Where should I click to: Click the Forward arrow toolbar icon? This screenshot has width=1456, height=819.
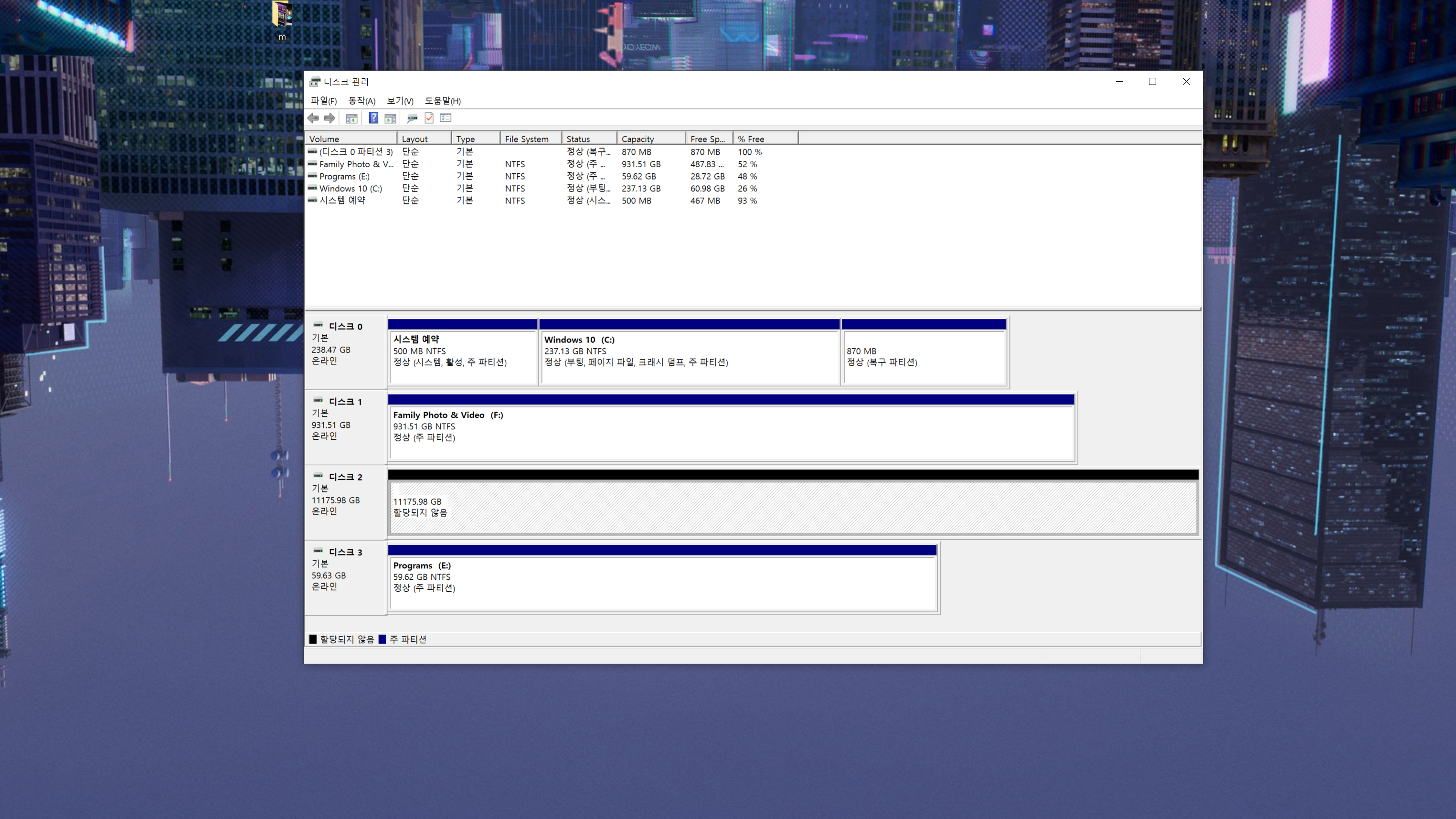(x=329, y=118)
